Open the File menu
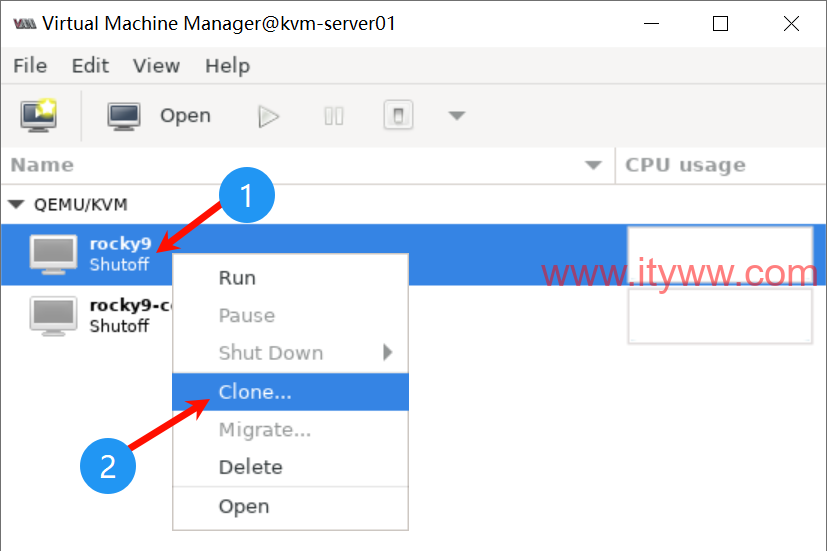 [x=30, y=66]
